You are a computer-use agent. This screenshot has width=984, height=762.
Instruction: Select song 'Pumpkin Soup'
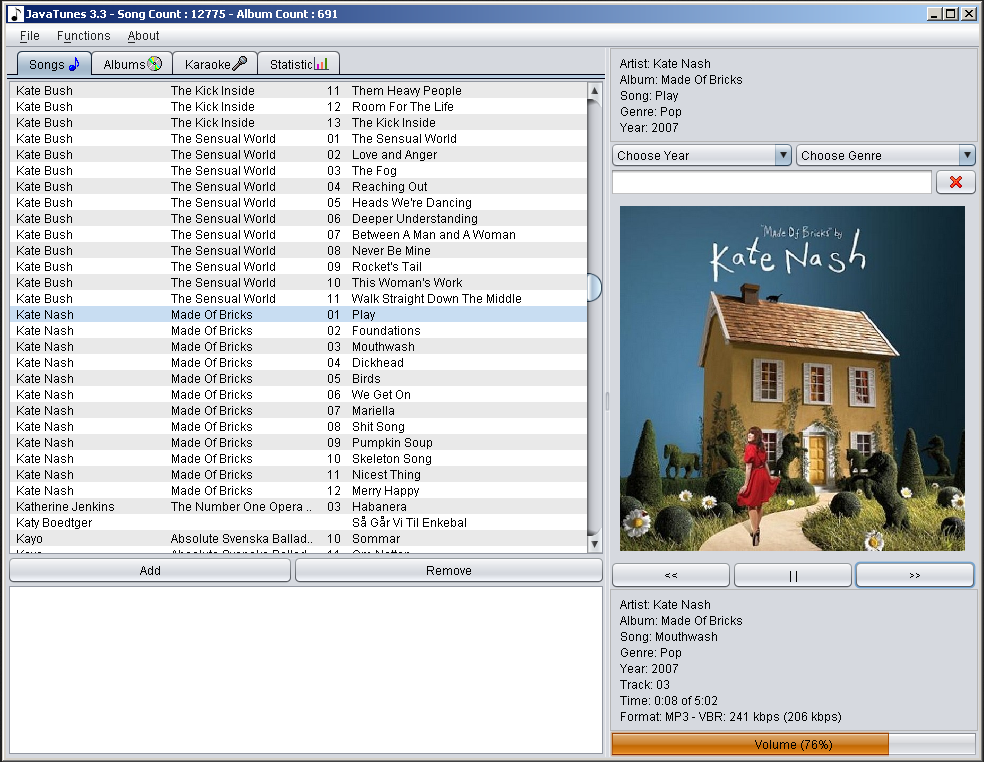coord(299,443)
